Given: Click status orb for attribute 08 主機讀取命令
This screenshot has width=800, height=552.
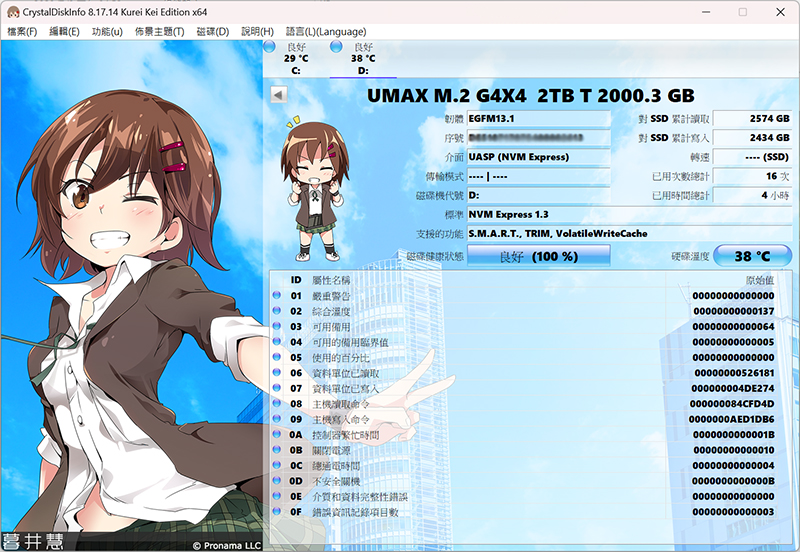Looking at the screenshot, I should click(x=277, y=403).
